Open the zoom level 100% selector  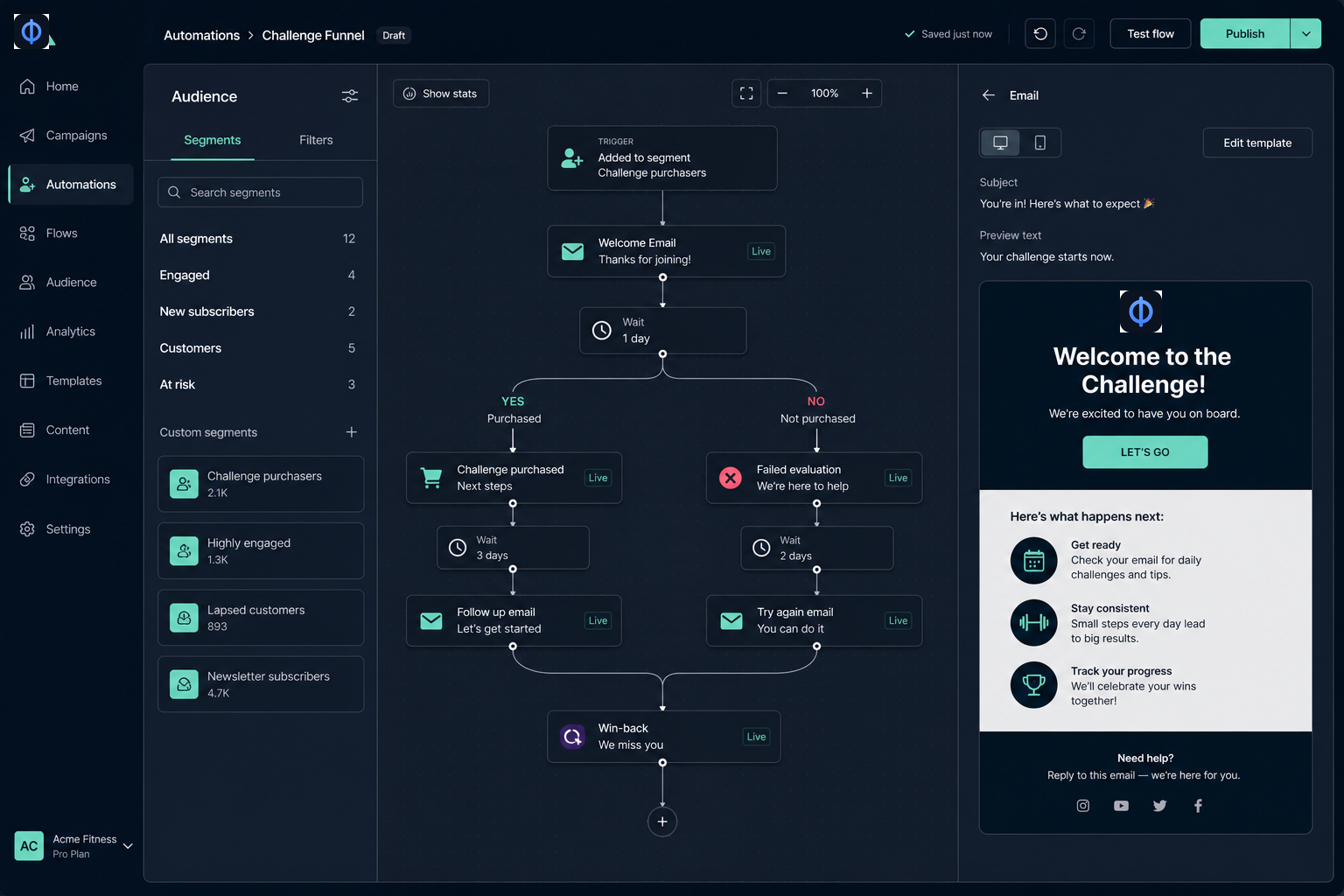pos(824,94)
